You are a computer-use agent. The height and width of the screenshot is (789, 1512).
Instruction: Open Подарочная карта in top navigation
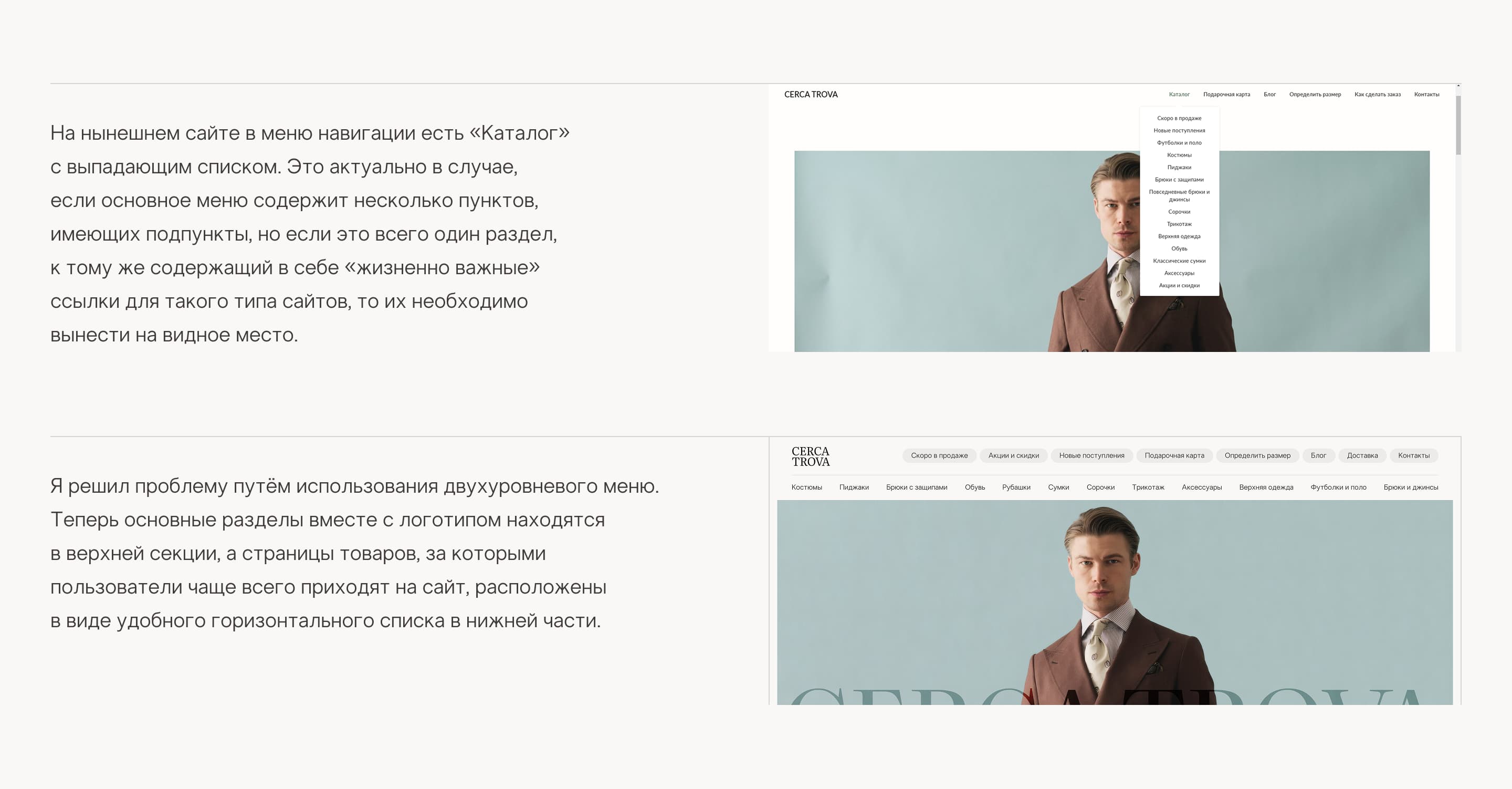pos(1226,95)
